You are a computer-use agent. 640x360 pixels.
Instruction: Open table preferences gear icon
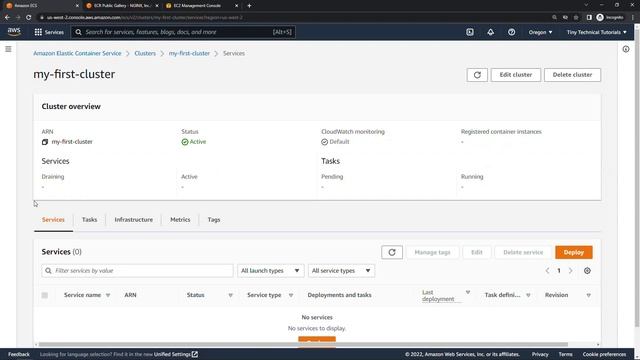(587, 271)
